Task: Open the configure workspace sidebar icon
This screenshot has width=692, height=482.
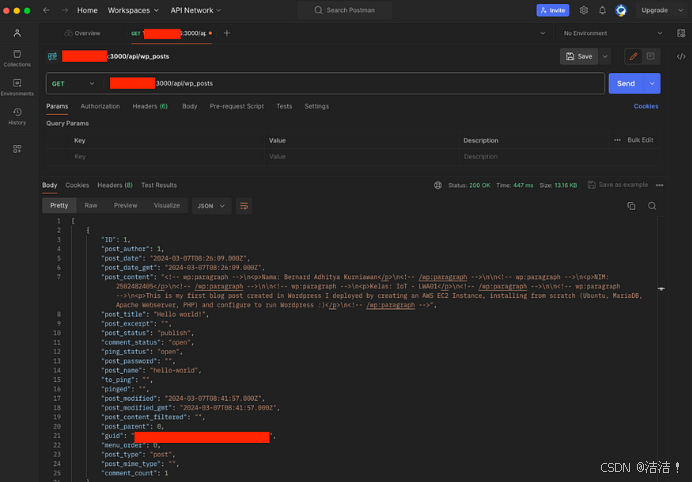Action: coord(17,149)
